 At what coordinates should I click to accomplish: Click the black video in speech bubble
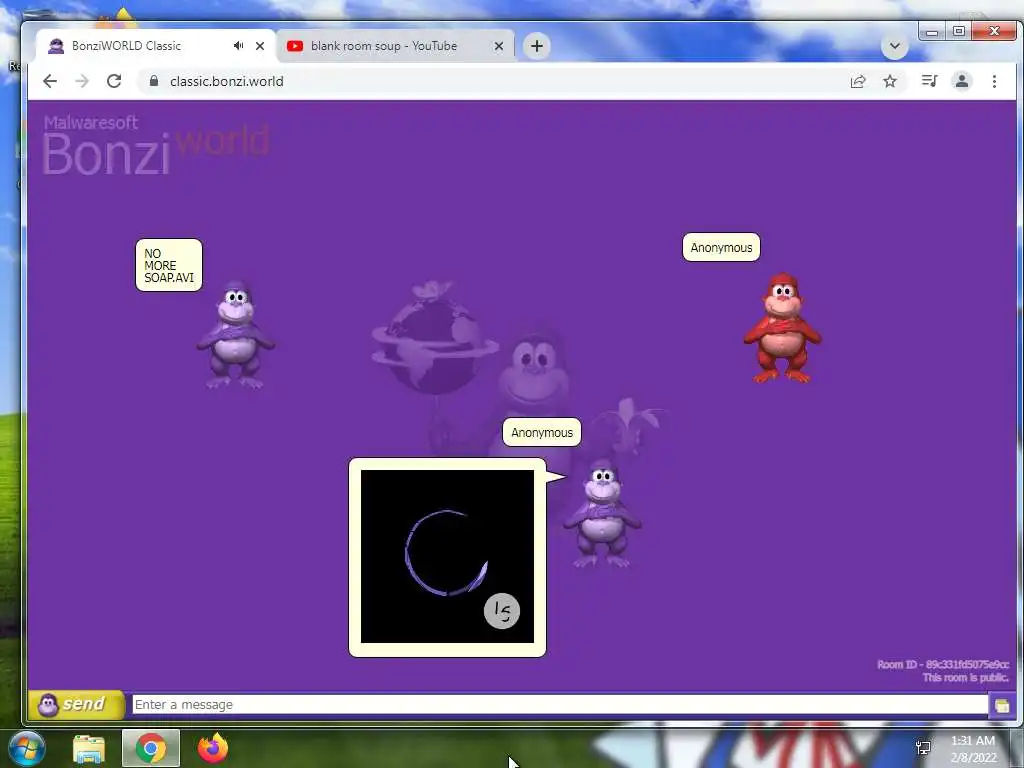tap(447, 556)
